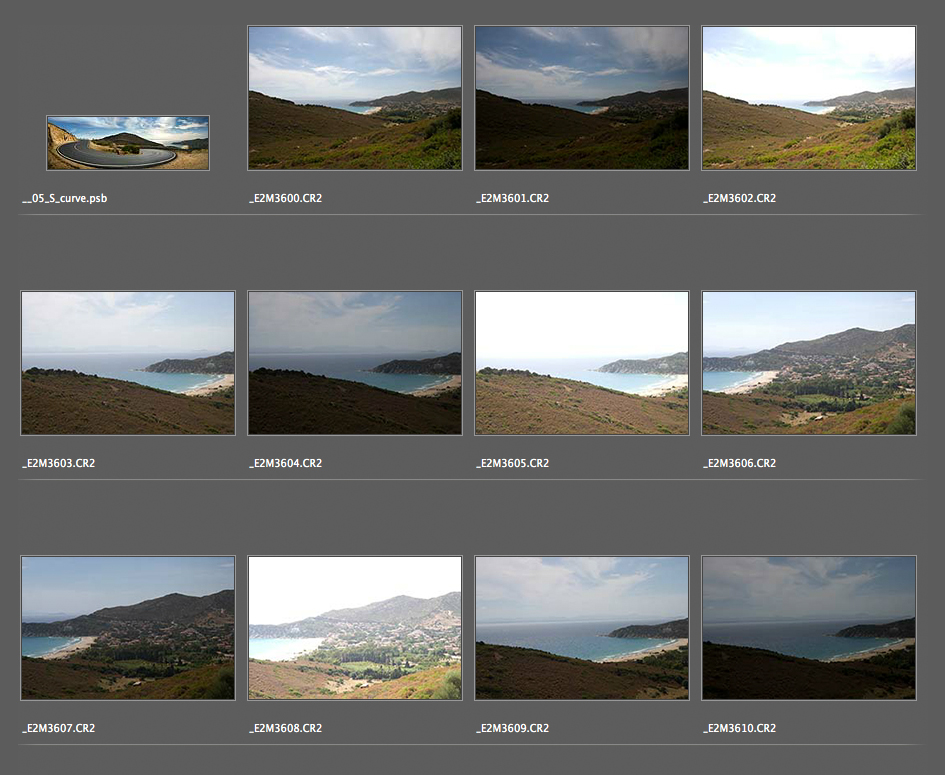Pick the overexposed _E2M3602.CR2 thumbnail

[808, 98]
